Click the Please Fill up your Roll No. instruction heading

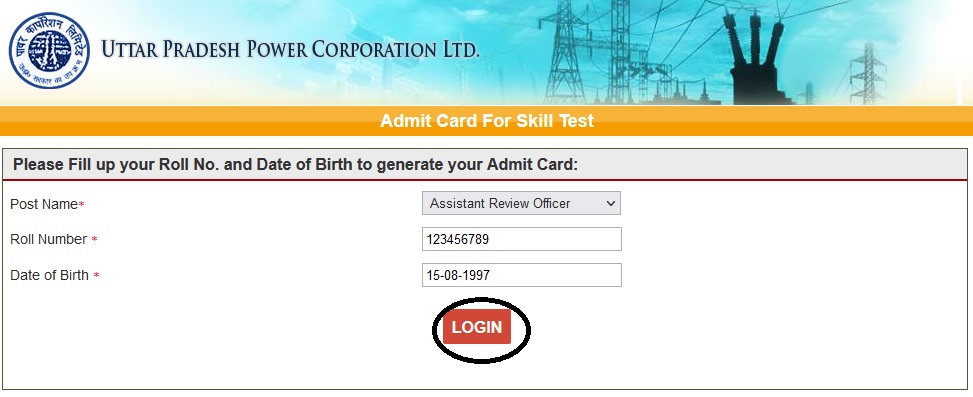click(x=295, y=165)
